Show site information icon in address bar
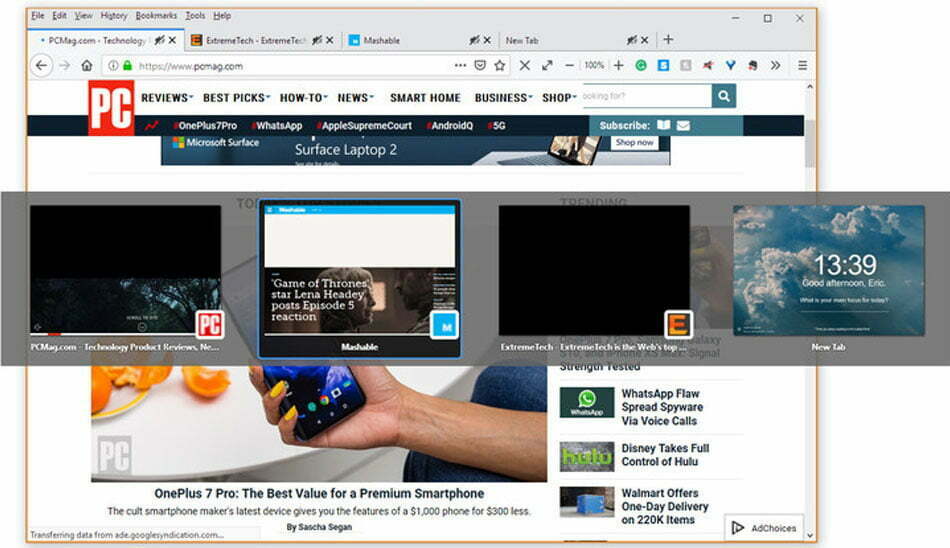Viewport: 950px width, 548px height. point(113,65)
